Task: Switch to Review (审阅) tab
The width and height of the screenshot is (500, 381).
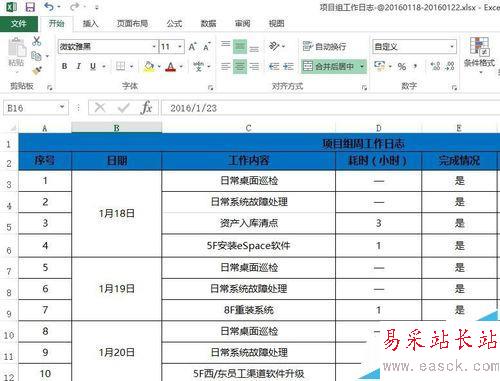Action: tap(242, 23)
